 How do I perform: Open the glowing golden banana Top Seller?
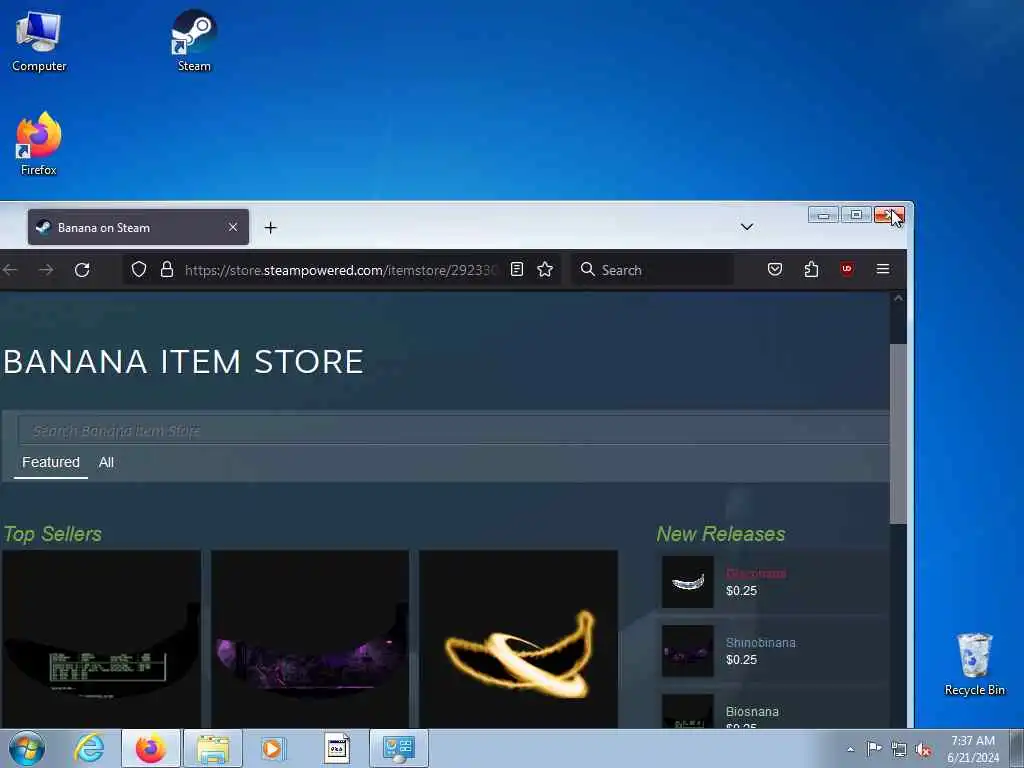519,639
